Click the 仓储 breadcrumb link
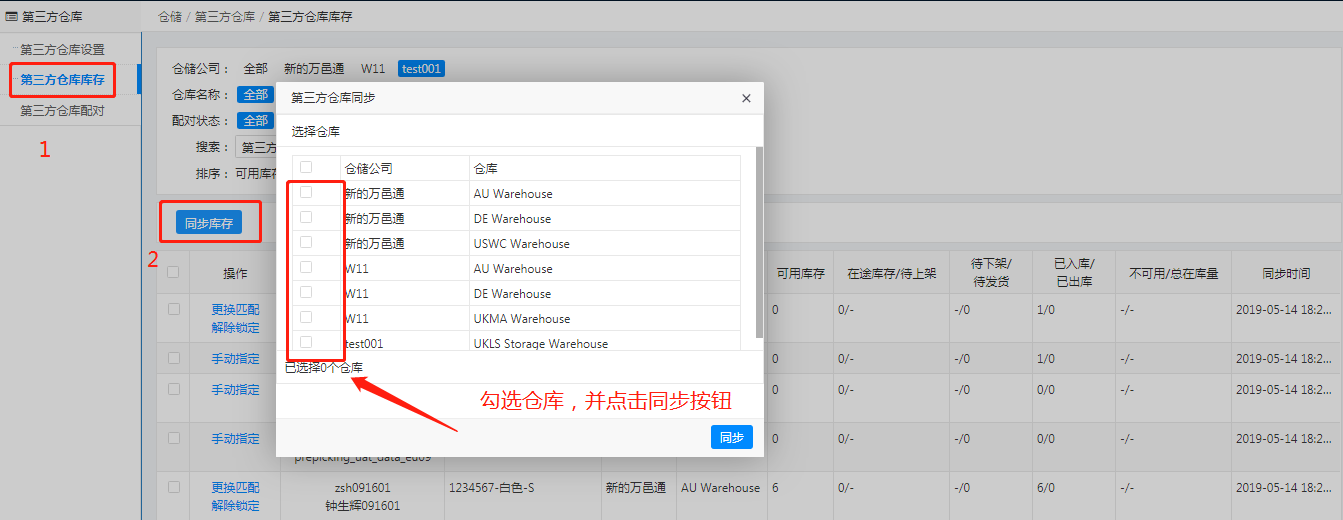Viewport: 1343px width, 520px height. tap(171, 17)
